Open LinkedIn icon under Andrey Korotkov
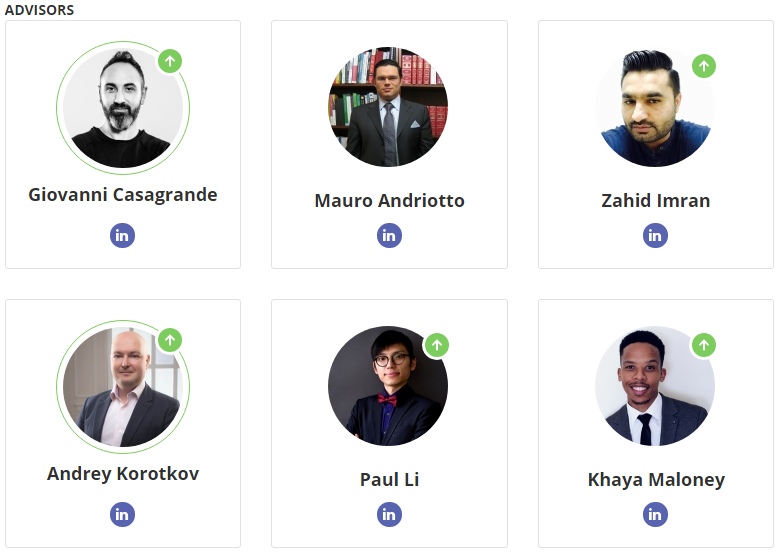This screenshot has height=555, width=780. [x=122, y=514]
